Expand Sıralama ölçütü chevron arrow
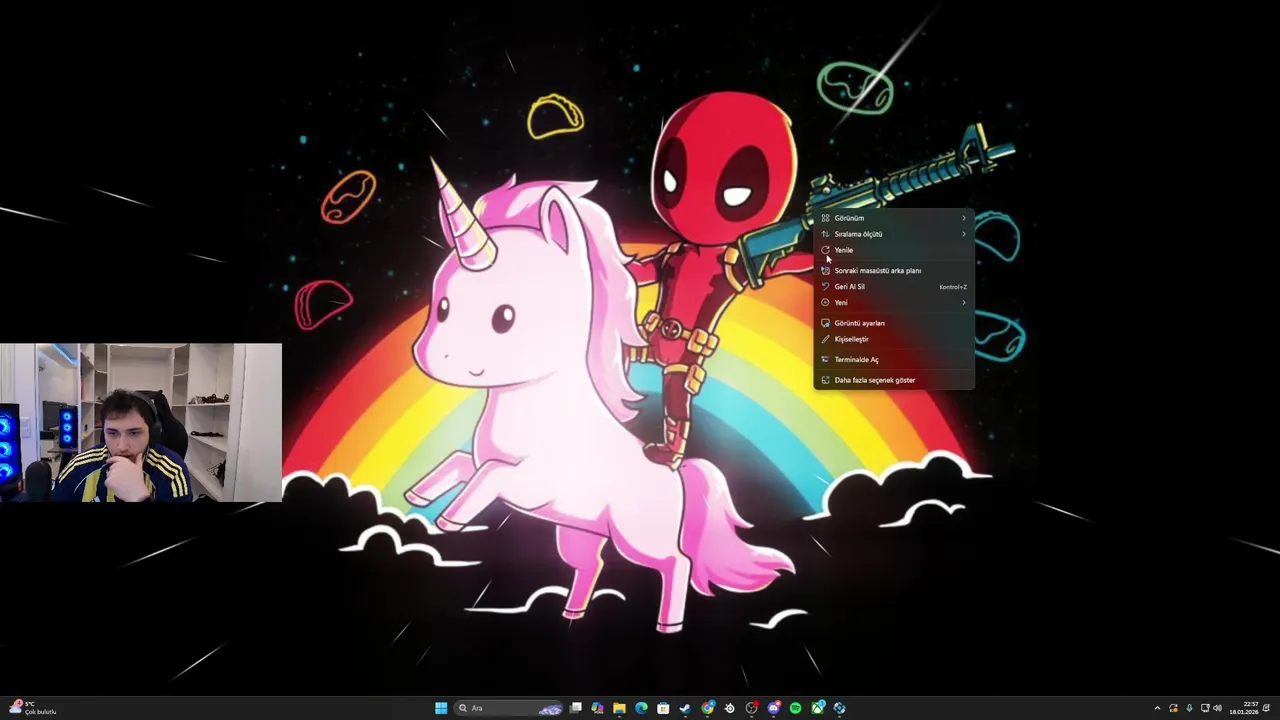Image resolution: width=1280 pixels, height=720 pixels. point(964,234)
